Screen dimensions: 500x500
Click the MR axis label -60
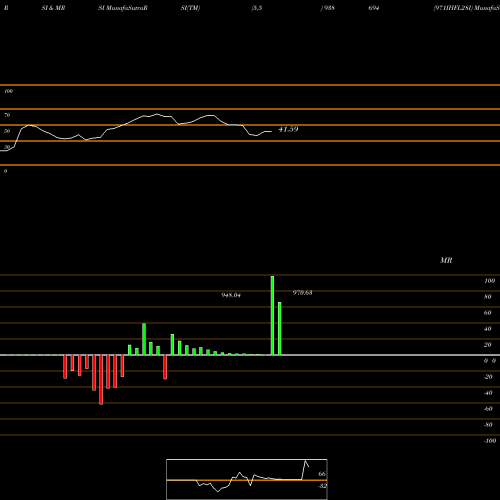click(x=488, y=409)
